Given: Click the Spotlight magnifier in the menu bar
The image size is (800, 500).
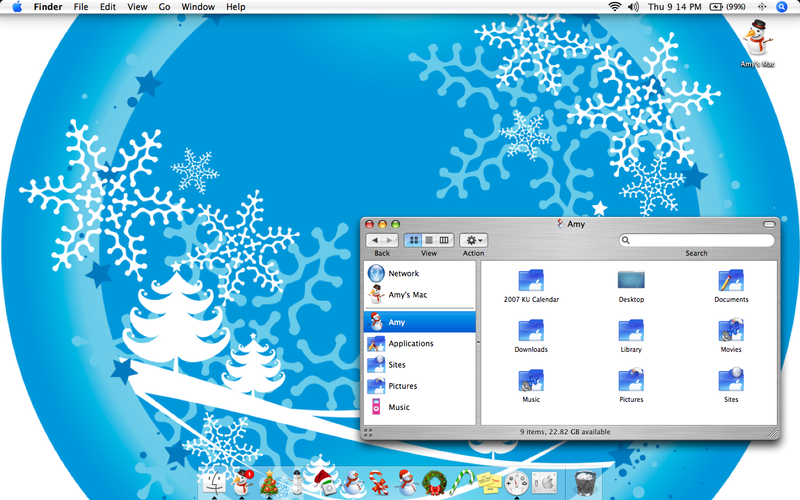Looking at the screenshot, I should coord(782,7).
